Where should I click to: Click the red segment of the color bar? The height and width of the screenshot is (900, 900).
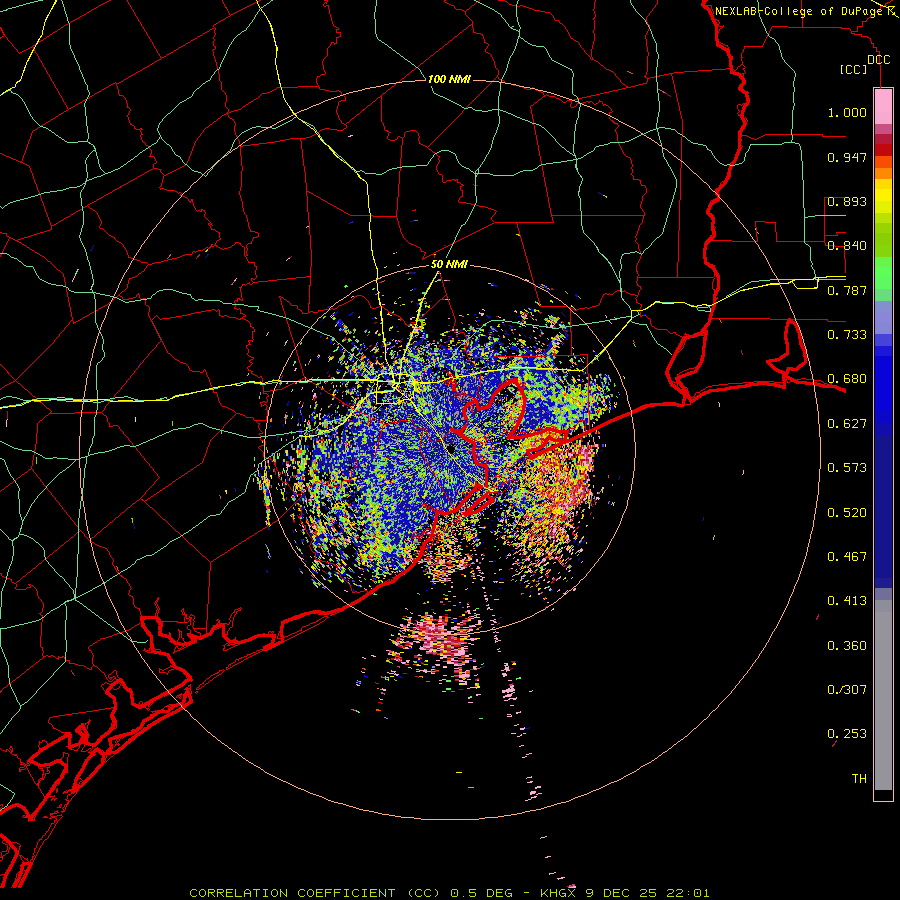click(883, 149)
